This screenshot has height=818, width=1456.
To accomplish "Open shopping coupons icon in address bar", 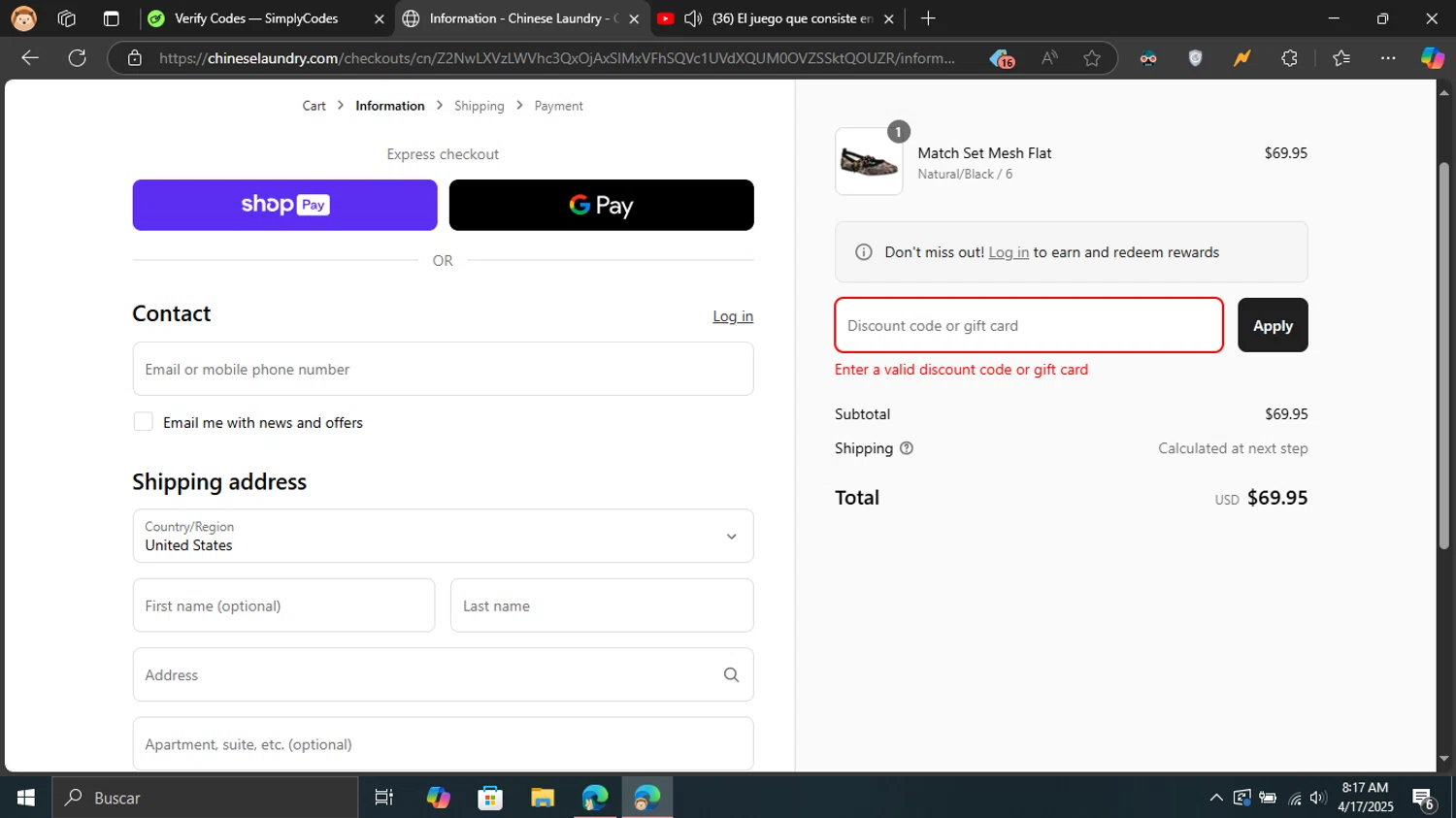I will (1002, 59).
